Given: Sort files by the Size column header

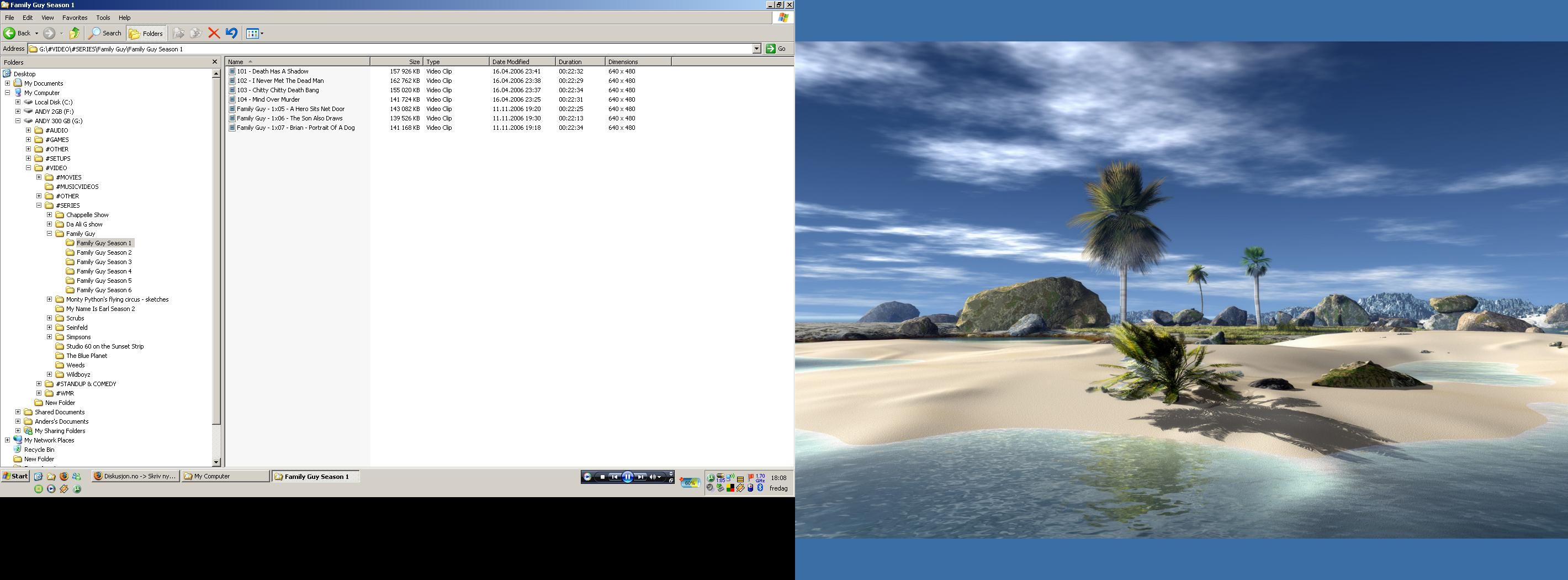Looking at the screenshot, I should click(x=396, y=61).
